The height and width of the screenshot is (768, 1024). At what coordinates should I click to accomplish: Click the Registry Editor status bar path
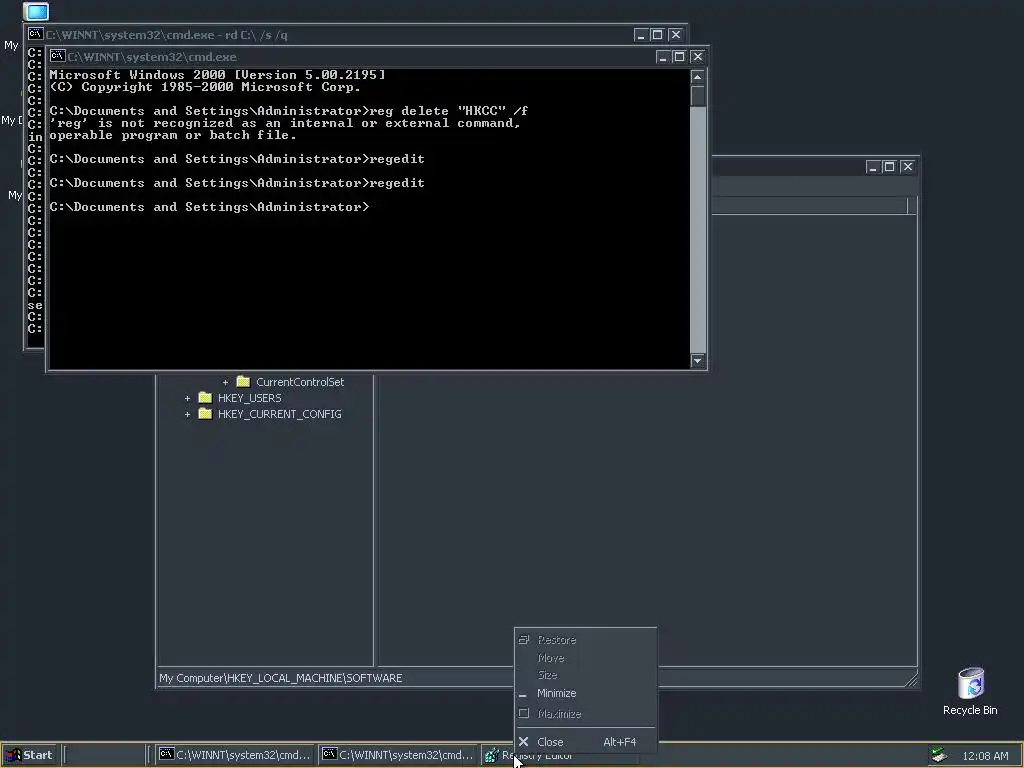(x=281, y=678)
